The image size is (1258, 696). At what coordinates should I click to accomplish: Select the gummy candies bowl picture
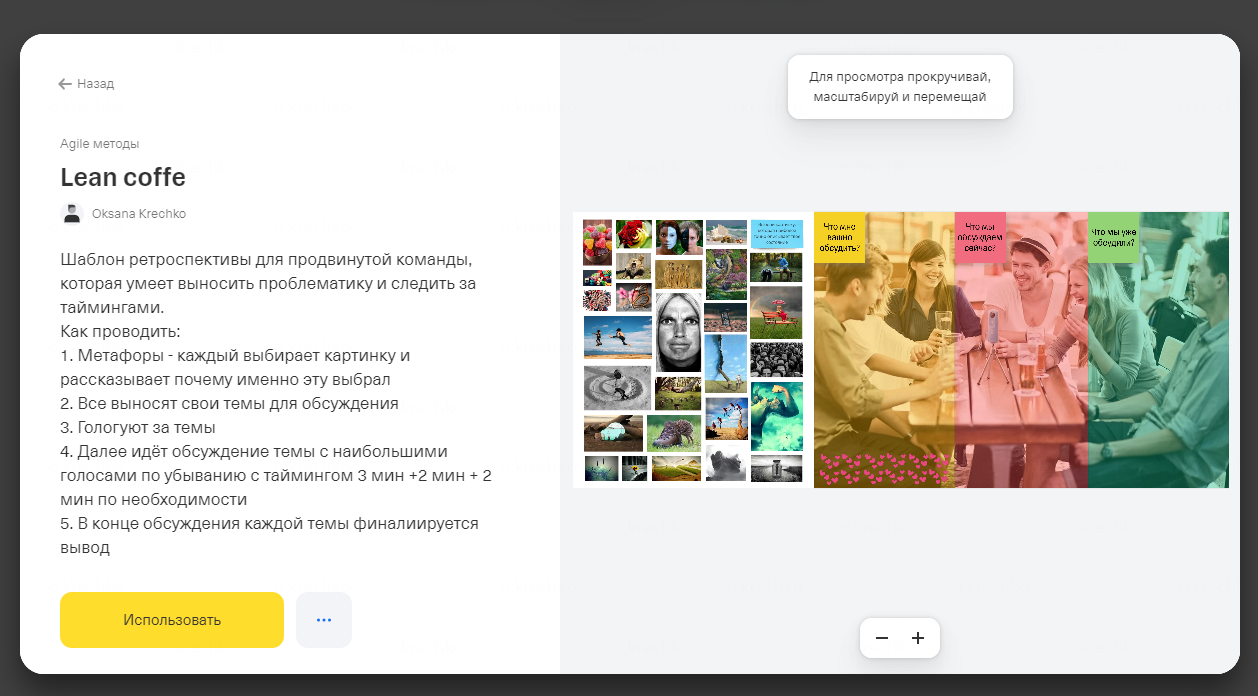point(597,242)
